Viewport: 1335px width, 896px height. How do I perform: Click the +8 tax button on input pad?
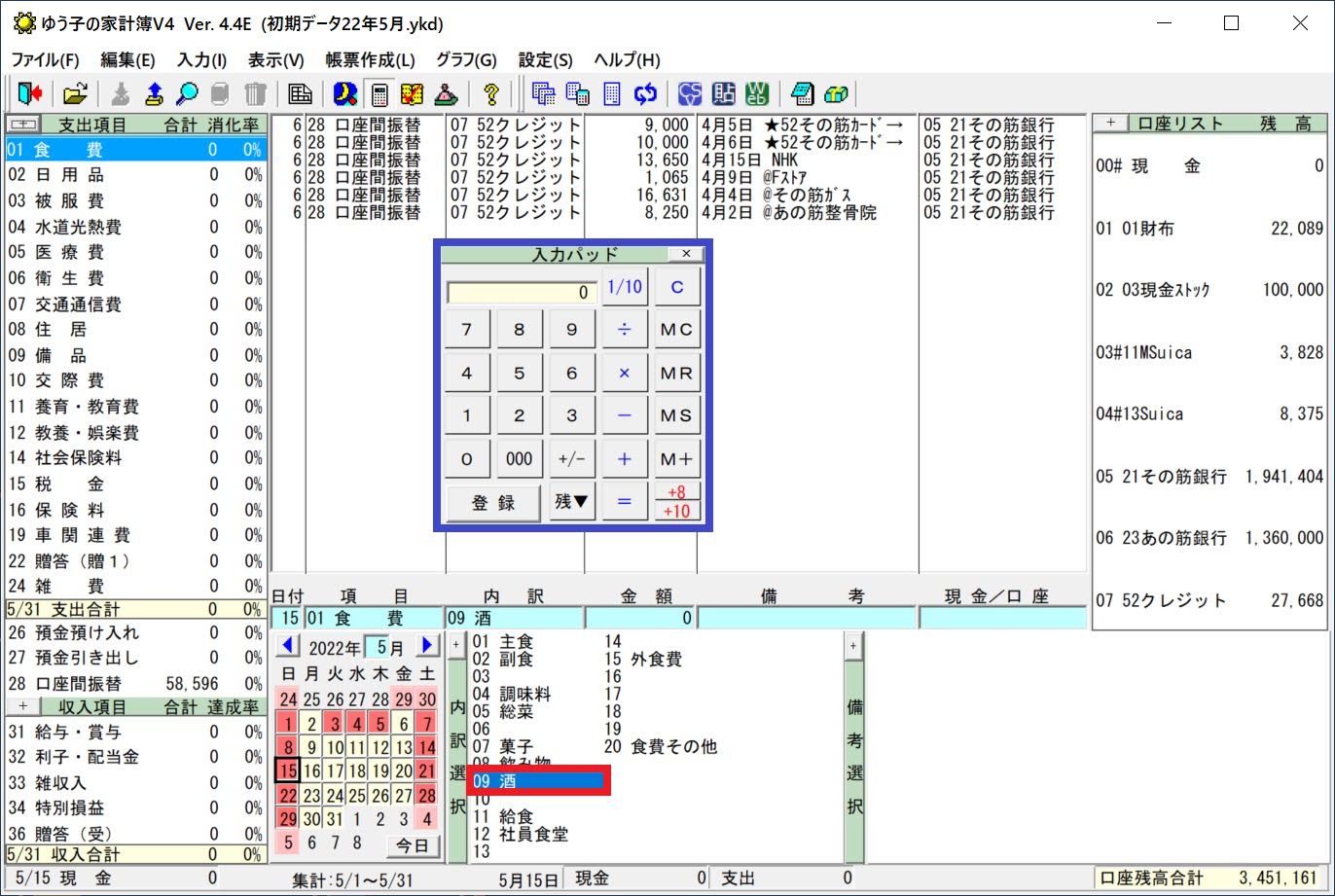pos(677,492)
